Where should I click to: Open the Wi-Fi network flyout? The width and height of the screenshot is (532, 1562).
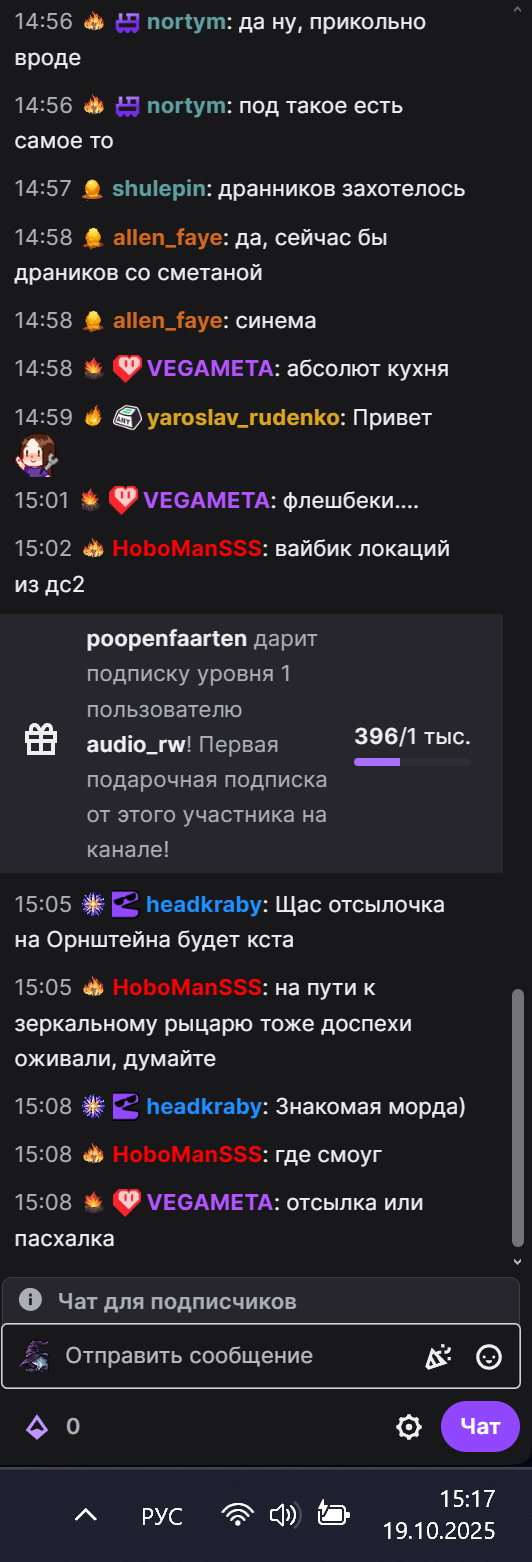click(238, 1515)
